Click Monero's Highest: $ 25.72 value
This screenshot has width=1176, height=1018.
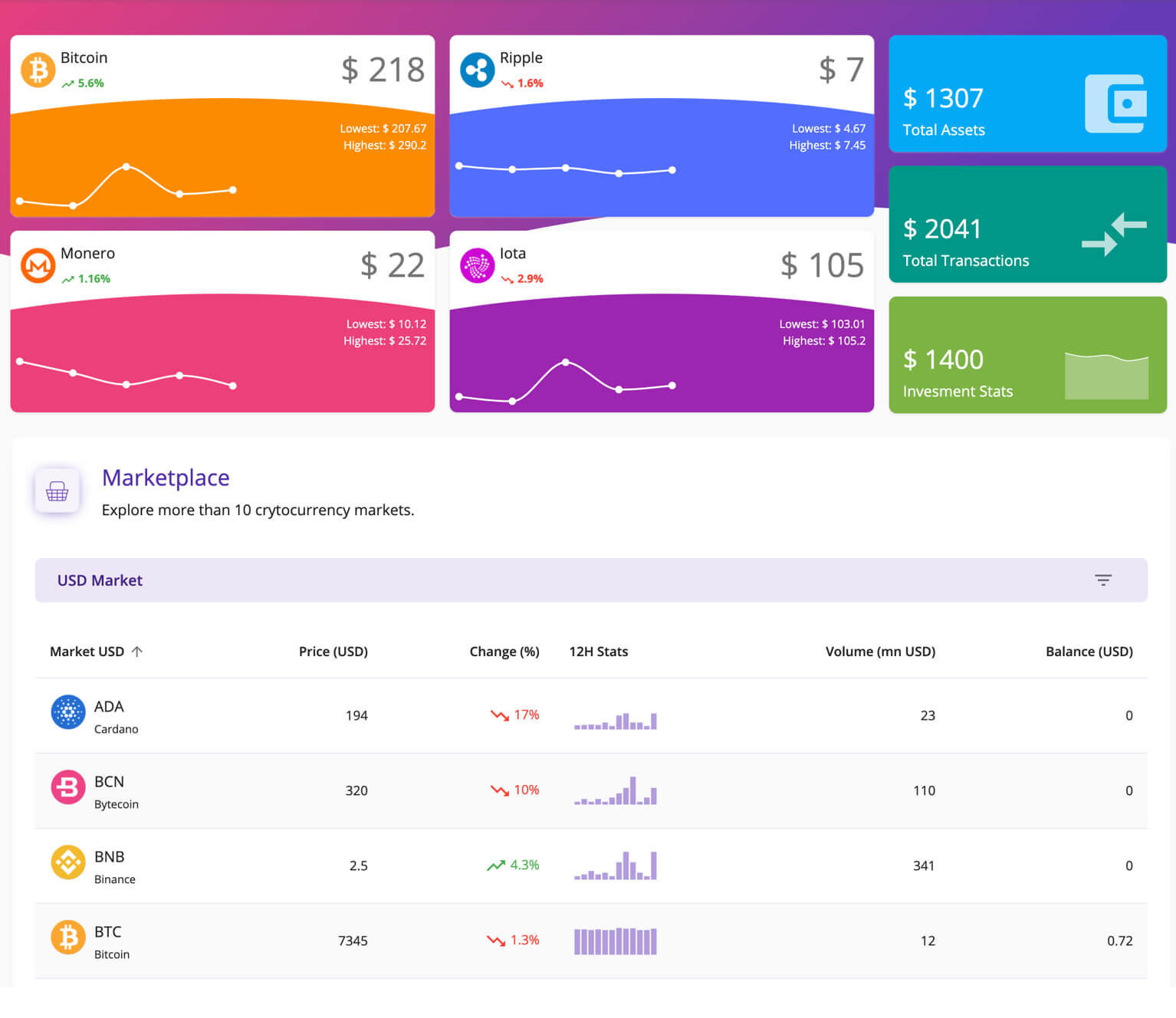click(x=385, y=340)
